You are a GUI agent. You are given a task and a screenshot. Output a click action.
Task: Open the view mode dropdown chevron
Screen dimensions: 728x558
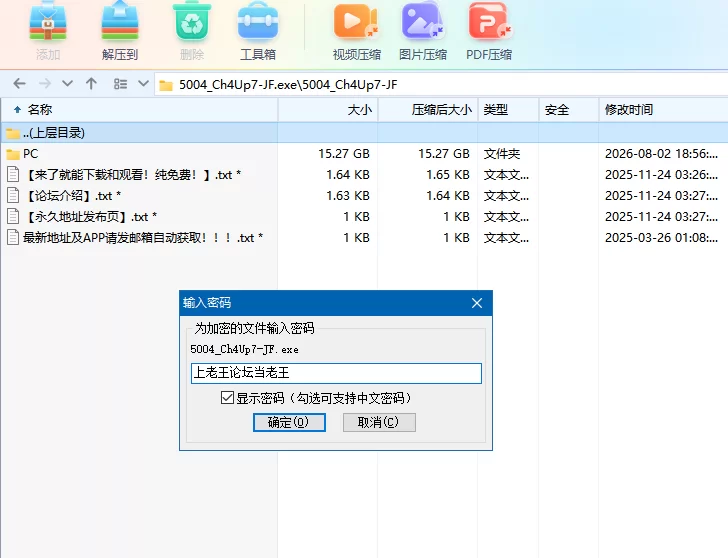pyautogui.click(x=143, y=84)
